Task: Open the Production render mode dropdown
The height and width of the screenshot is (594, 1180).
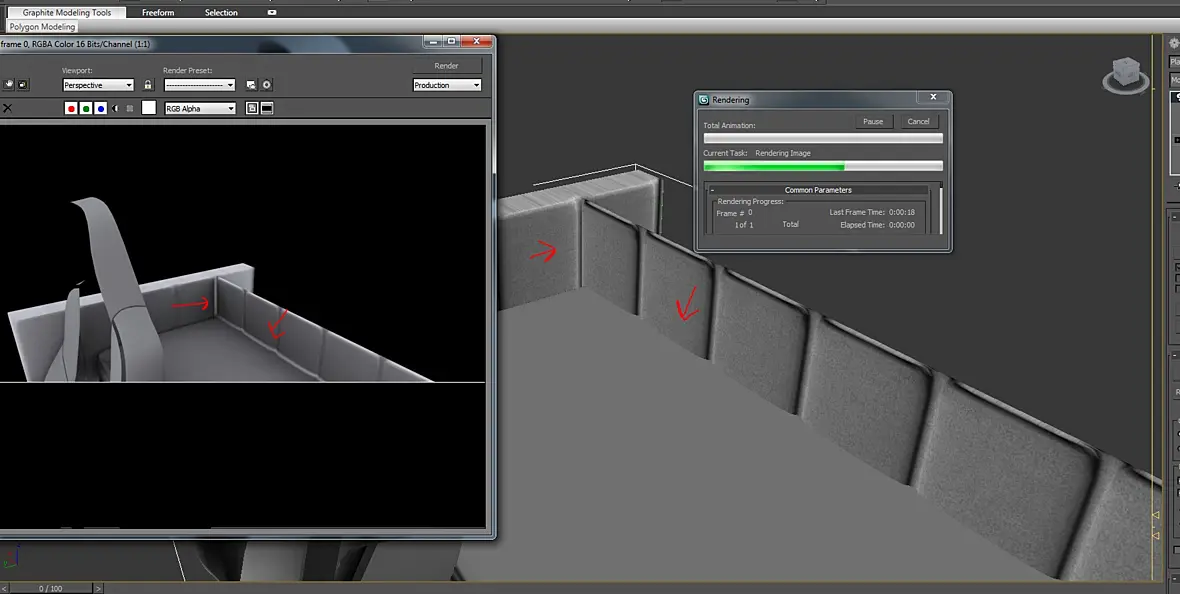Action: pyautogui.click(x=447, y=85)
